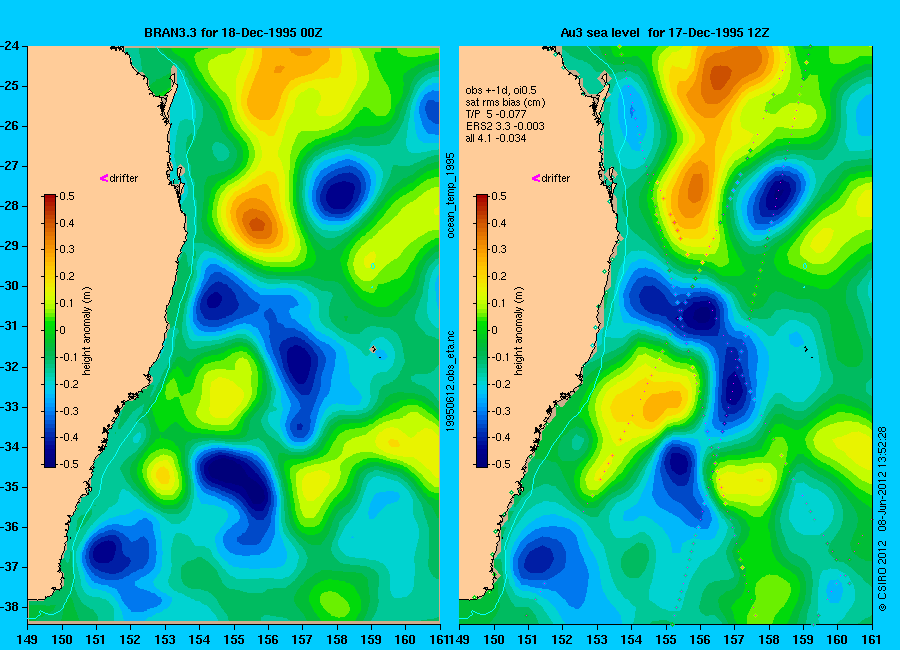The image size is (900, 650).
Task: Click the '-0.5' tick label on left color bar
Action: pyautogui.click(x=69, y=464)
